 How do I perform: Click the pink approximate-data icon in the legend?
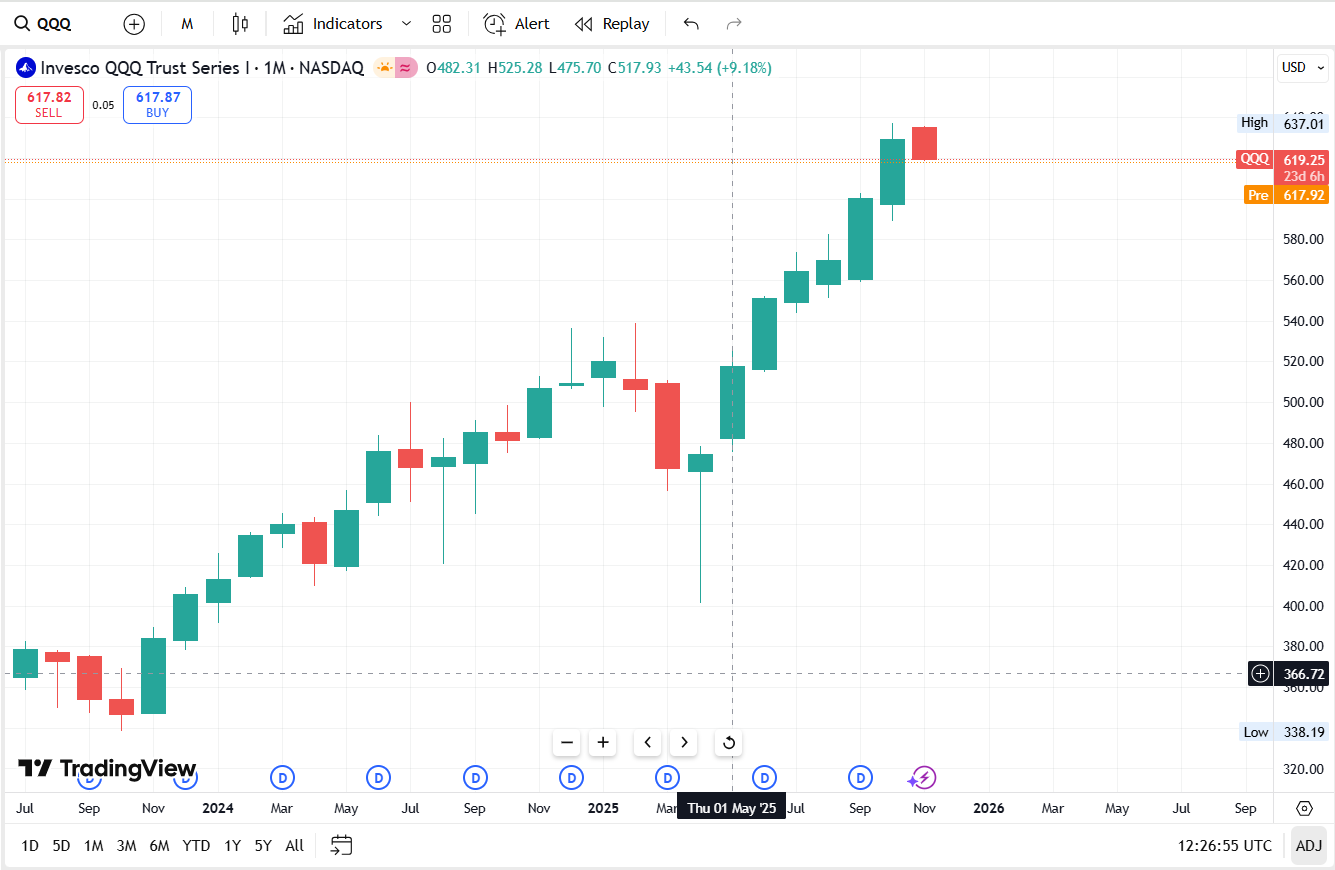click(x=406, y=68)
